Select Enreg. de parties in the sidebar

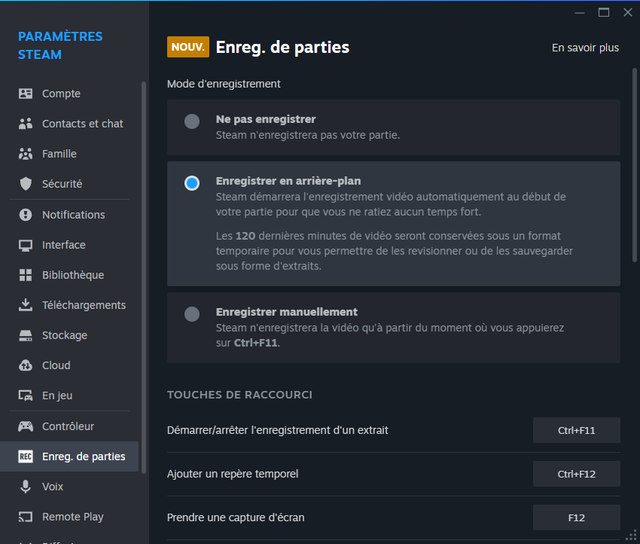tap(69, 456)
